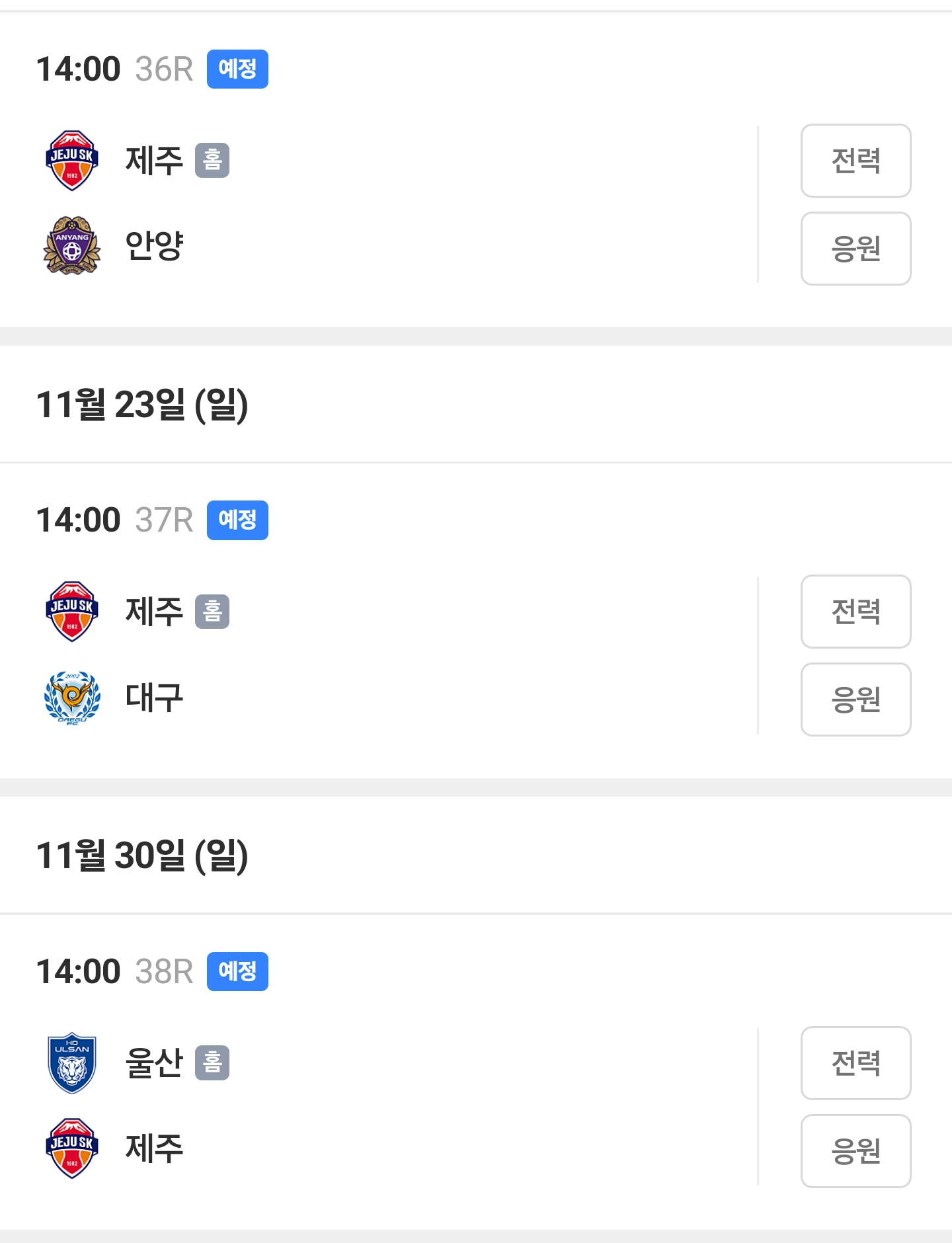Tap home badge beside Ulsan
The width and height of the screenshot is (952, 1243).
click(212, 1063)
